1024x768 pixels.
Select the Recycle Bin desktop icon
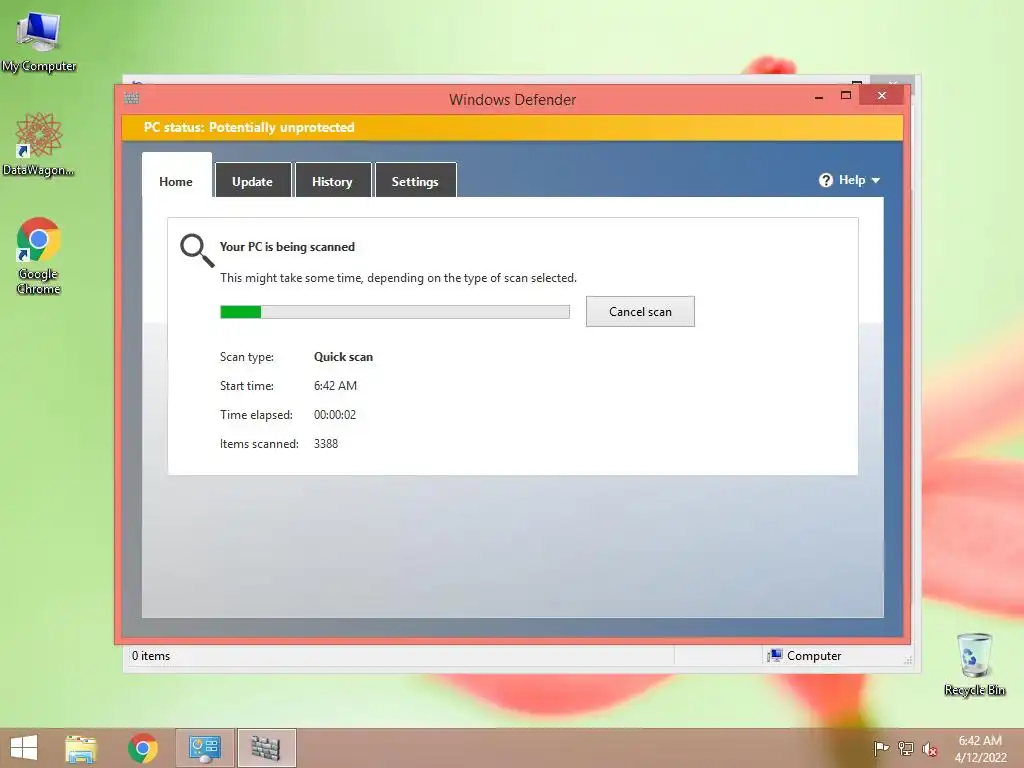974,664
